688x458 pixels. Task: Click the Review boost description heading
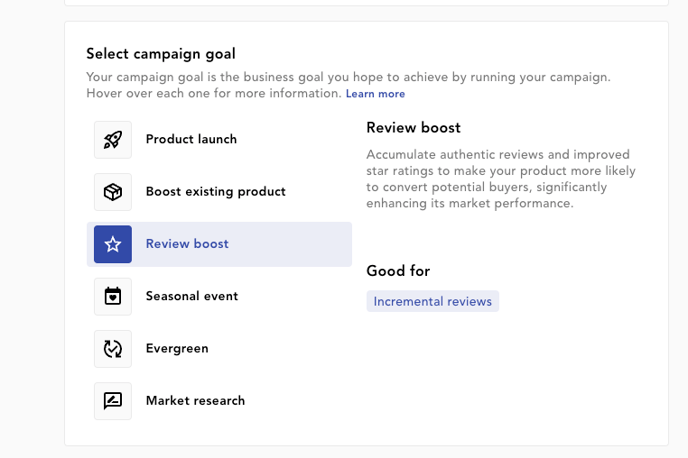click(x=413, y=128)
